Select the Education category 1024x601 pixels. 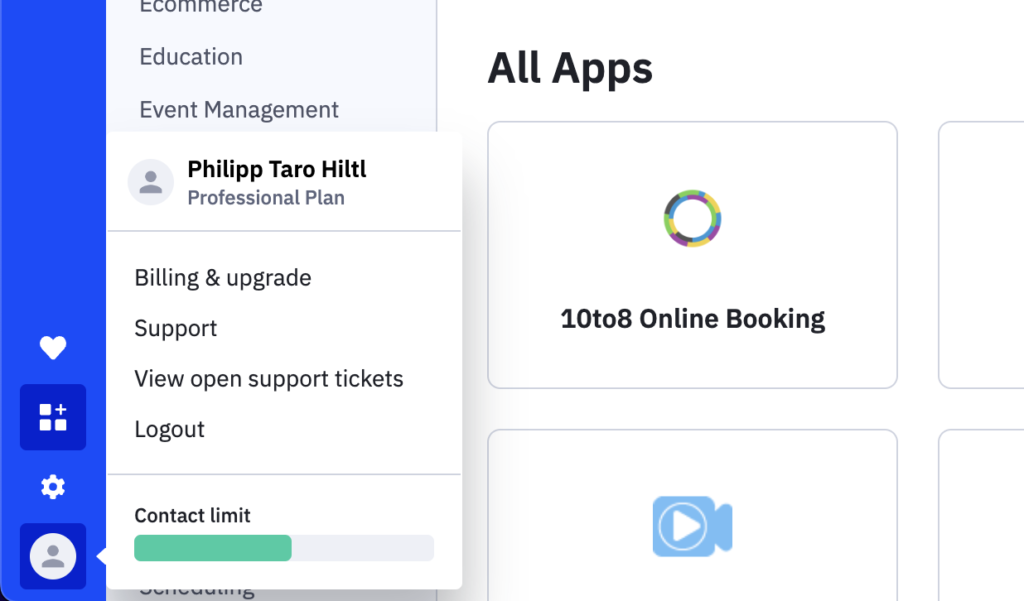(191, 57)
